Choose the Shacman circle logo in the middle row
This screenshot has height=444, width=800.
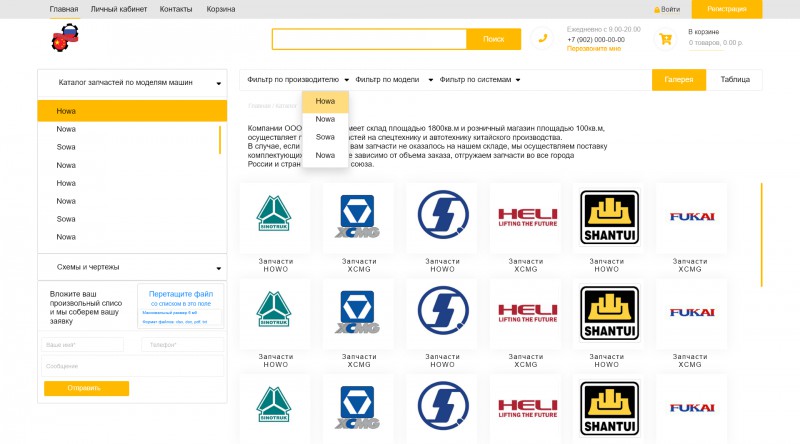442,310
